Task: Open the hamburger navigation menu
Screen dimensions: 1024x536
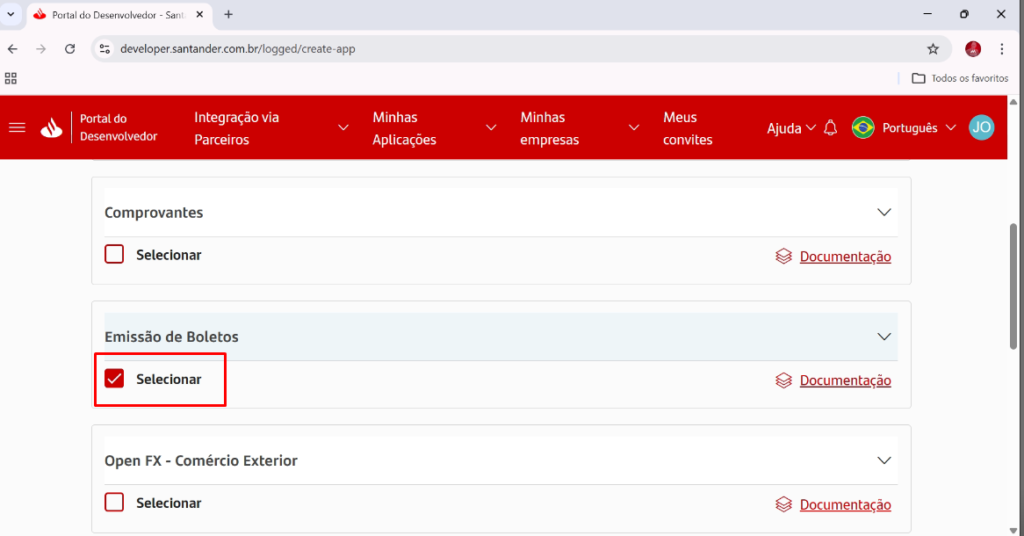Action: coord(17,128)
